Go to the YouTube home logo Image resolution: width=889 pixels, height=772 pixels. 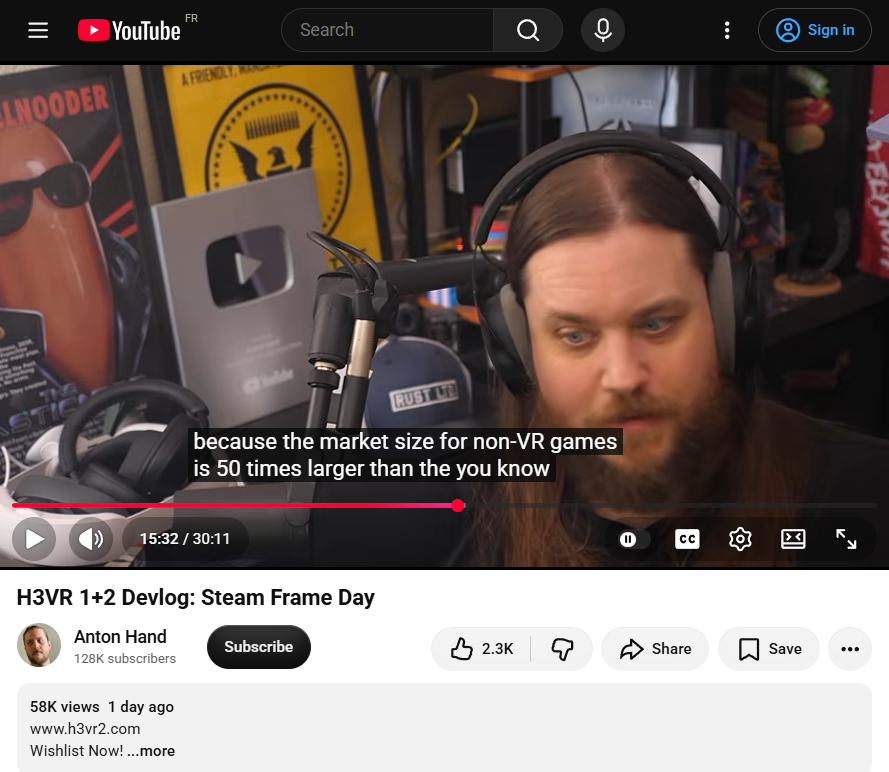pyautogui.click(x=129, y=30)
